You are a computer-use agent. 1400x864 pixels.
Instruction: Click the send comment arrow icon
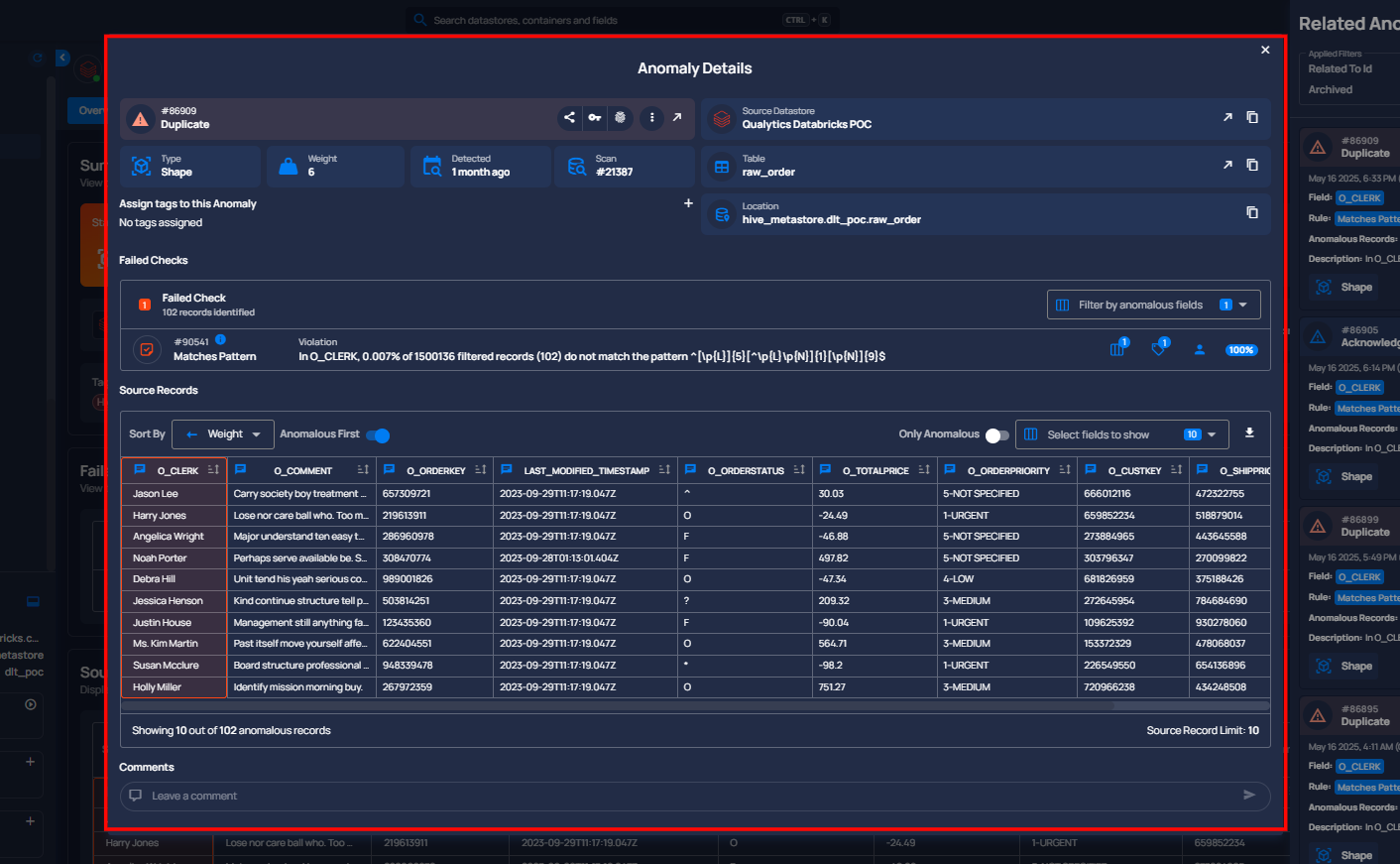pyautogui.click(x=1249, y=796)
